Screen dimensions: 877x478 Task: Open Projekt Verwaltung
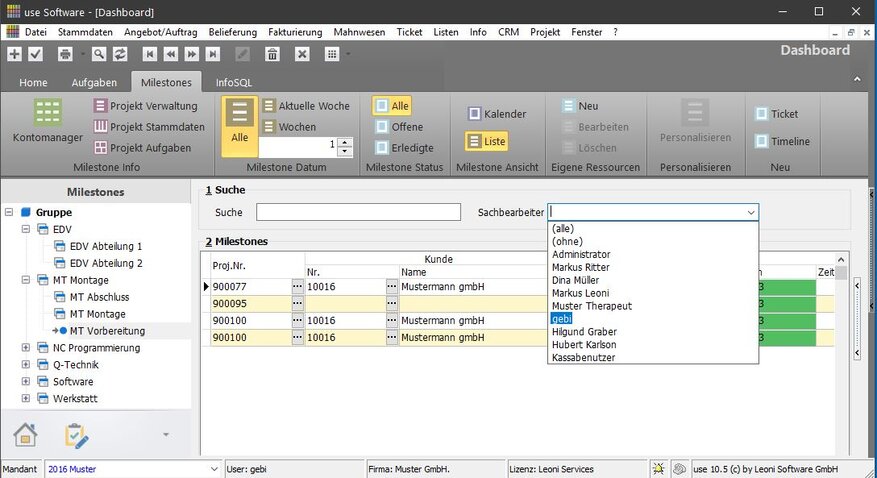coord(145,106)
